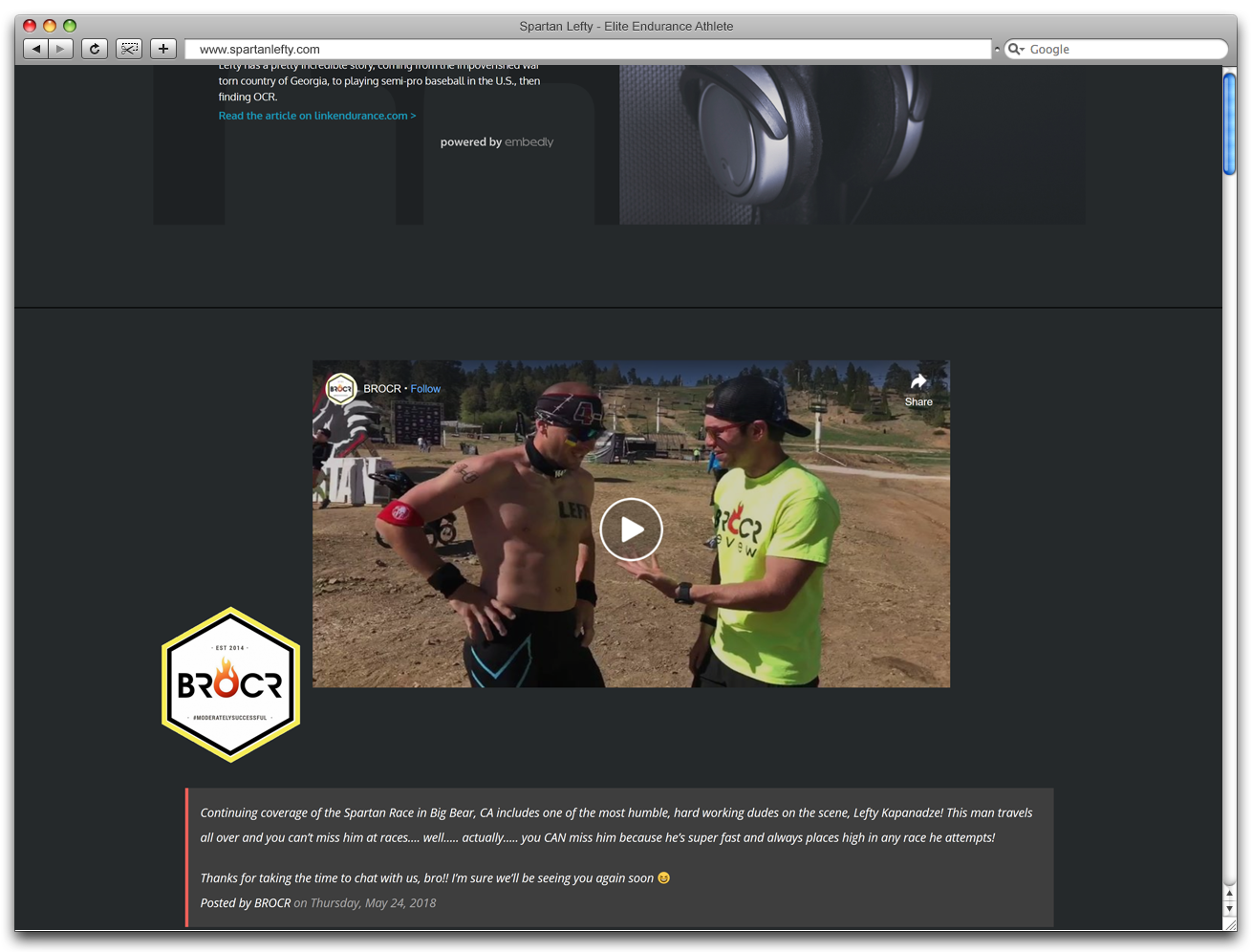Share the video with the arrow icon
The width and height of the screenshot is (1252, 952).
[x=918, y=389]
